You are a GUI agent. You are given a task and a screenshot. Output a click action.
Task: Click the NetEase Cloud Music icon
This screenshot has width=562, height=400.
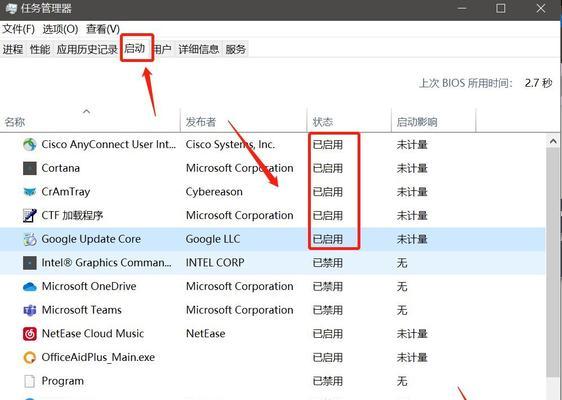(30, 334)
